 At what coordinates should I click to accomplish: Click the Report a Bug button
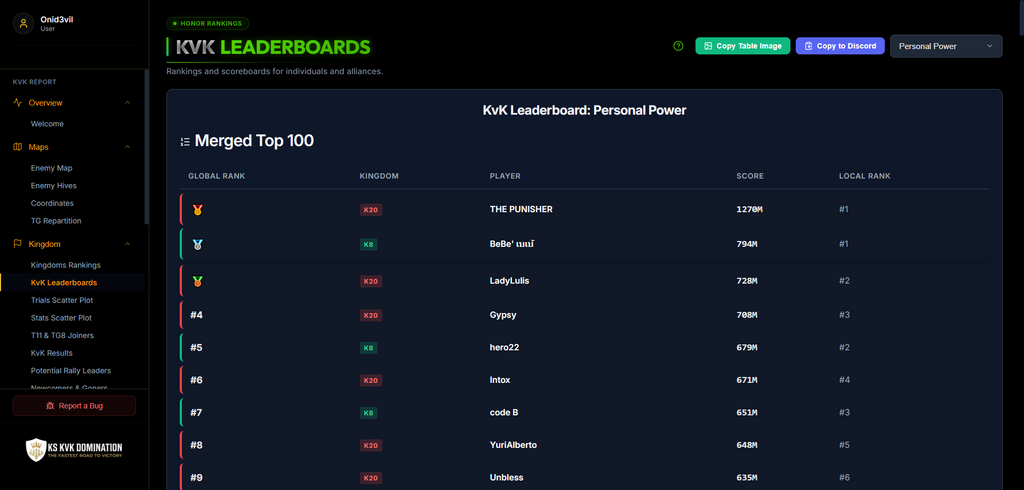coord(74,406)
